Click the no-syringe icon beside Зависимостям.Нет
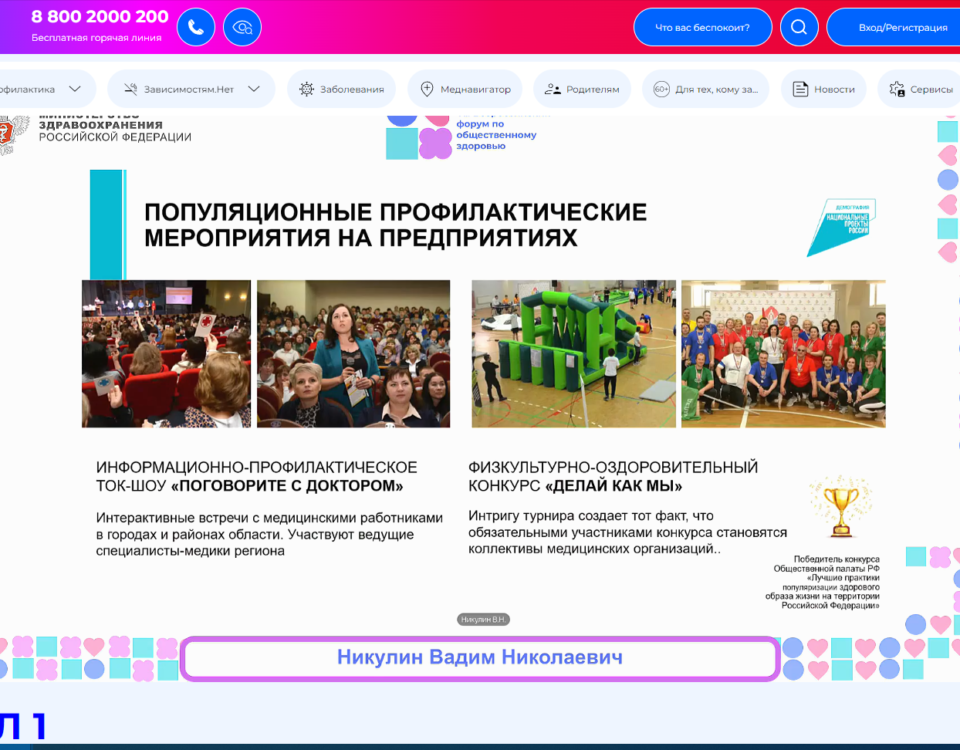This screenshot has width=960, height=750. 130,89
